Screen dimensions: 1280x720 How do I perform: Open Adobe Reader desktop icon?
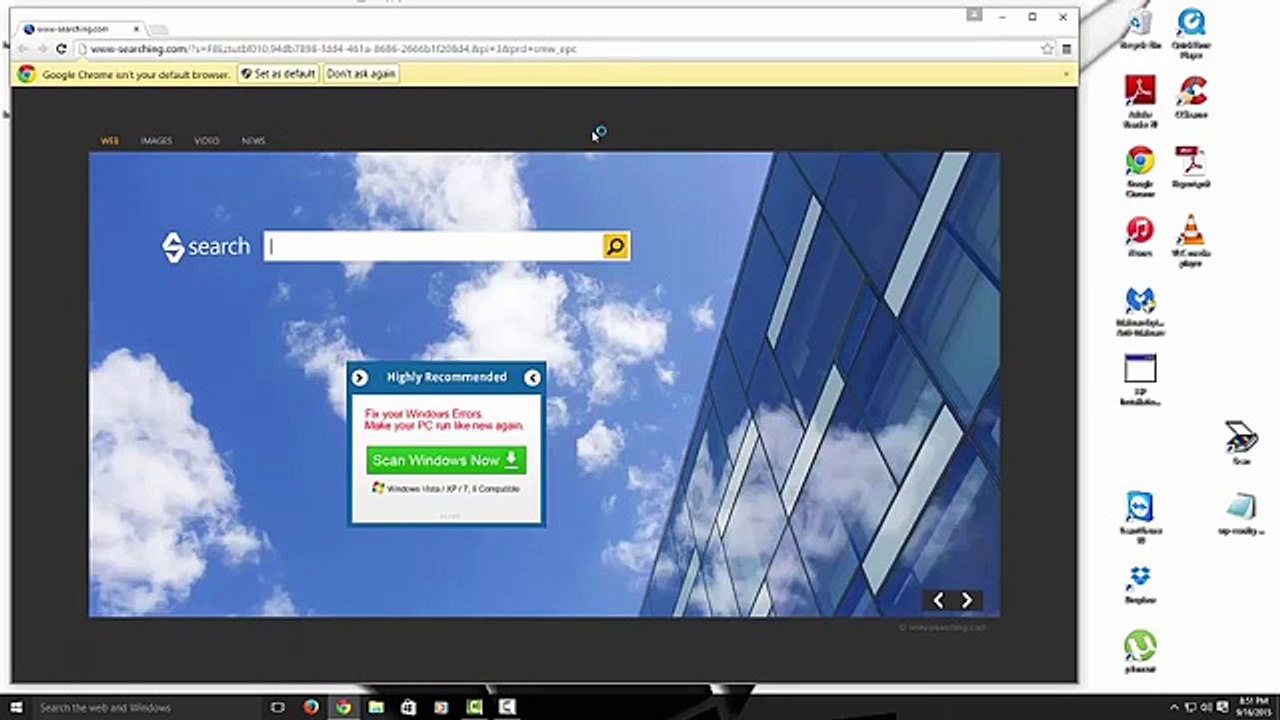click(1139, 101)
